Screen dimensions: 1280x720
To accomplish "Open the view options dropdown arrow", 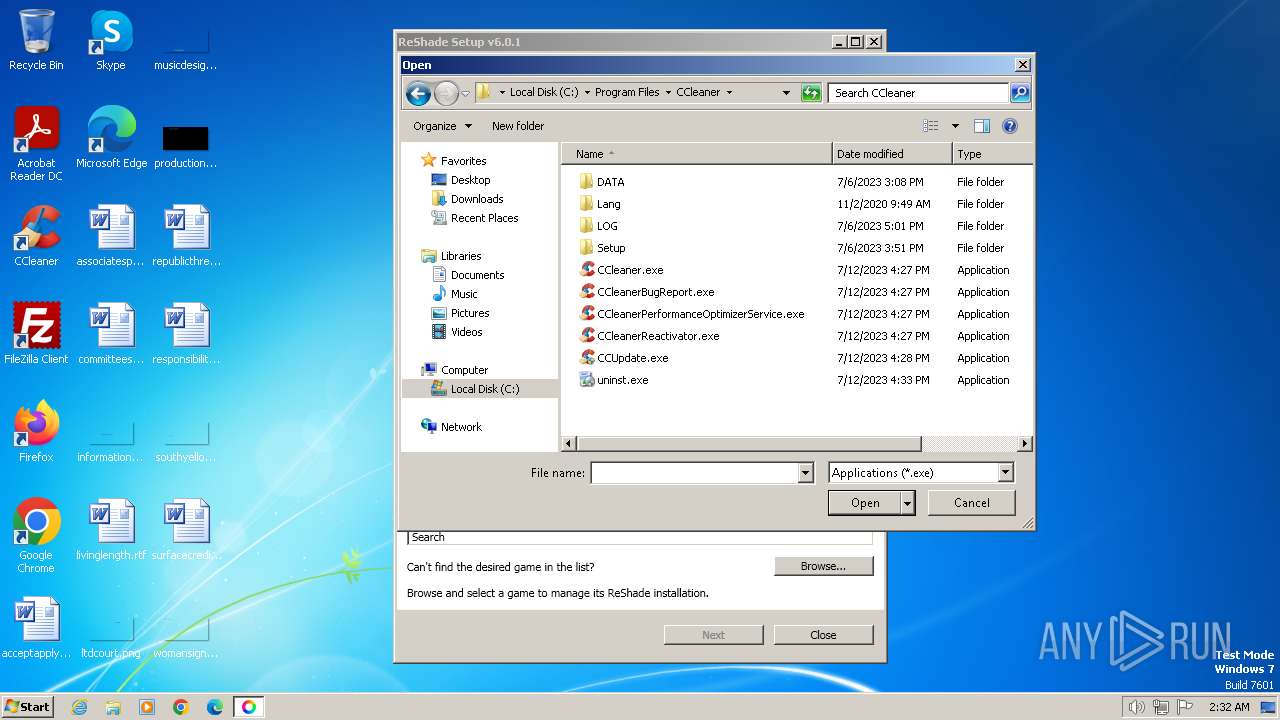I will point(955,126).
